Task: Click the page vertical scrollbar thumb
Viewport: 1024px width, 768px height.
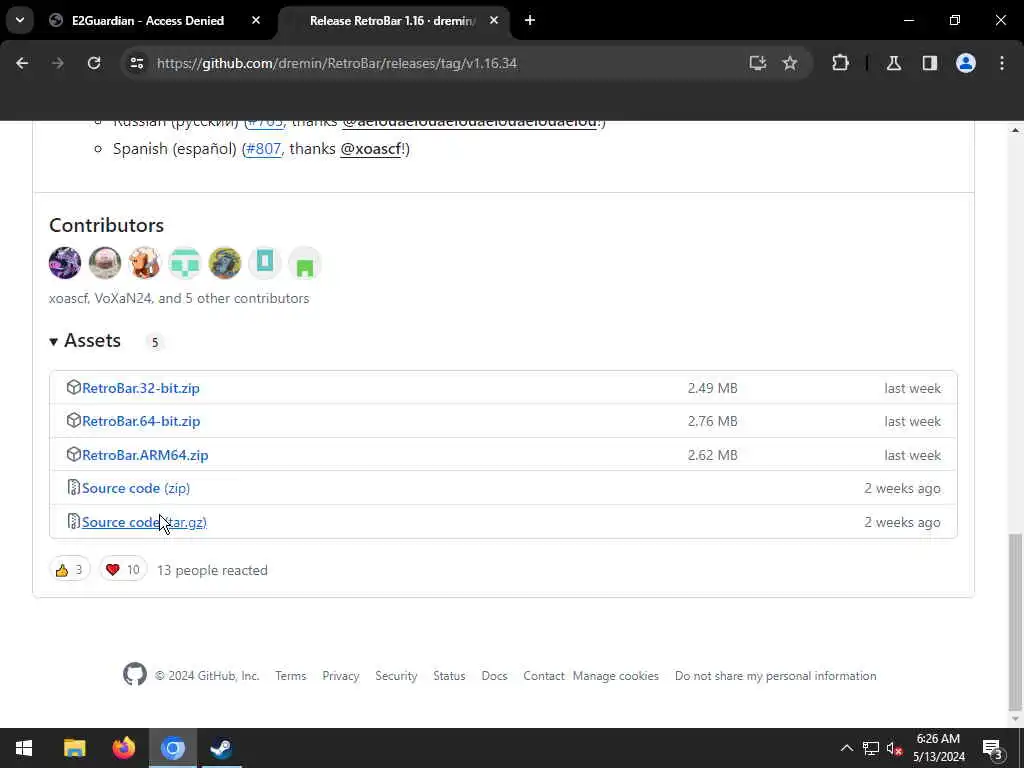Action: [1015, 622]
